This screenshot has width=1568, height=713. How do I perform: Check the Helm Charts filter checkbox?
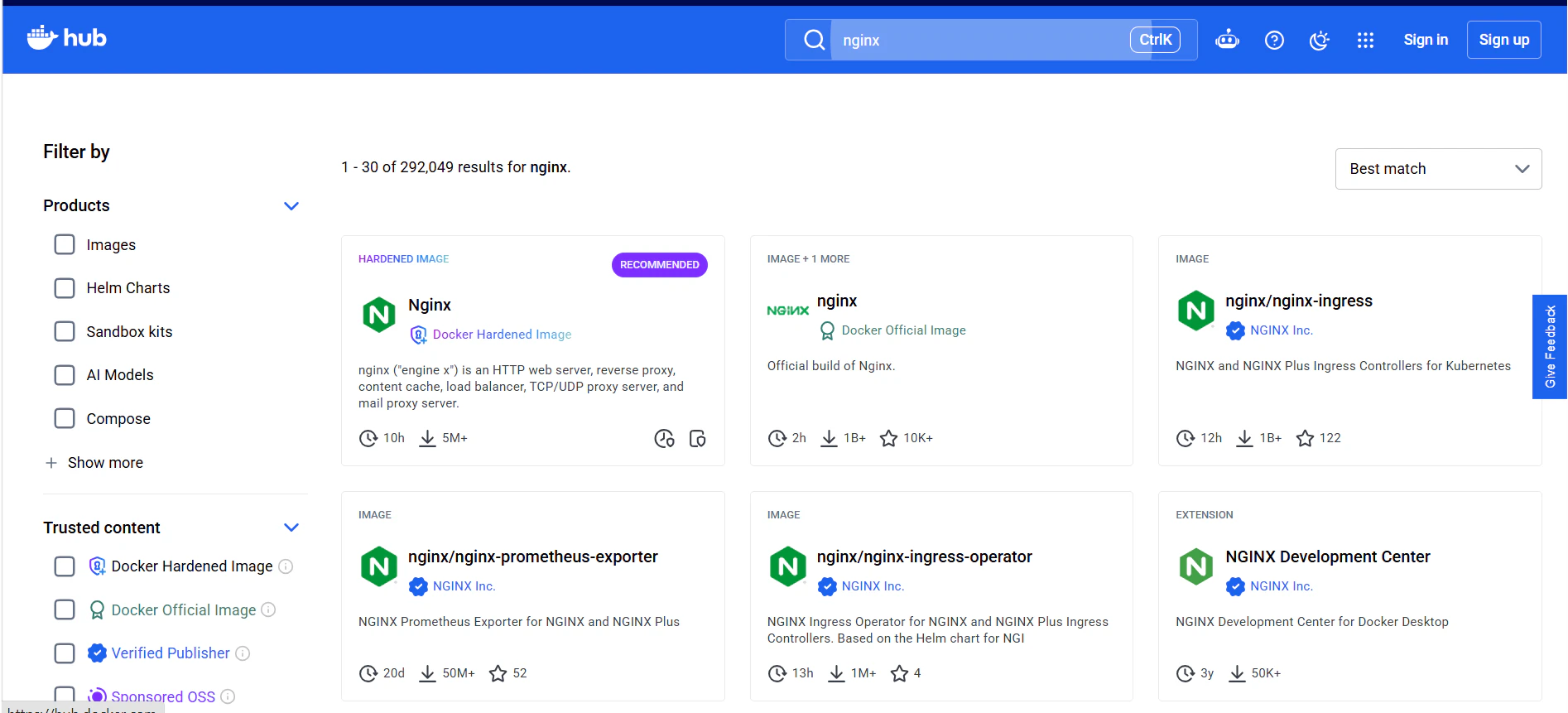click(x=65, y=287)
